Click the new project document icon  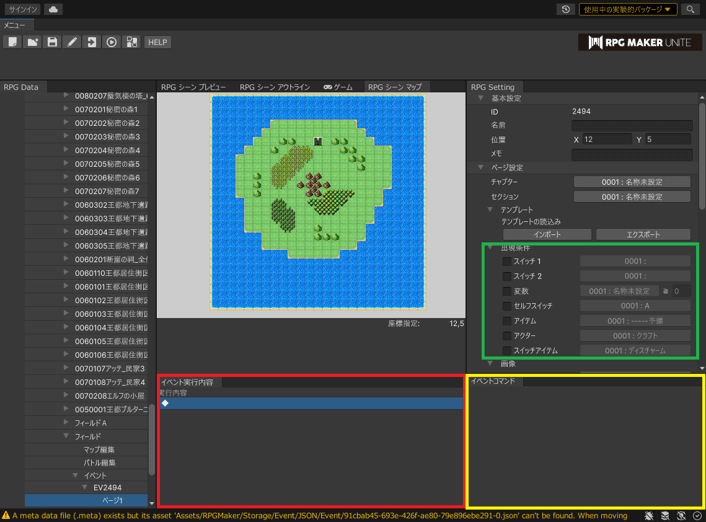[12, 42]
